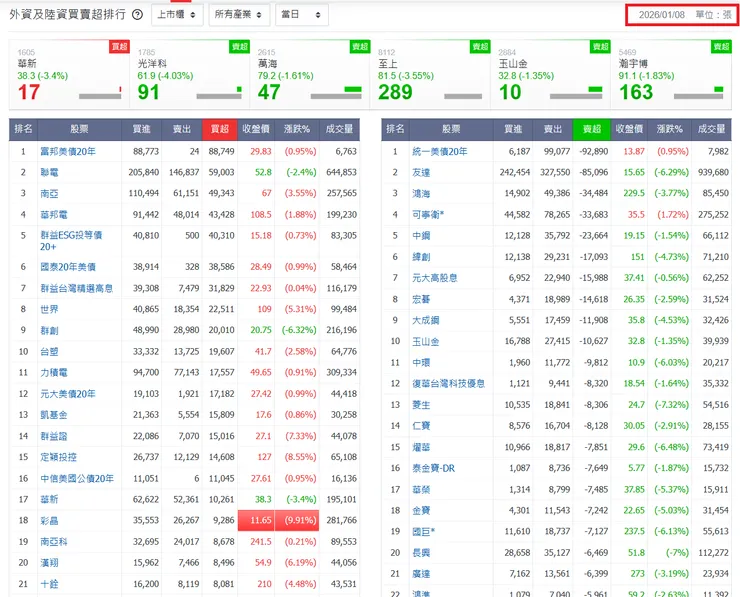Open stock link 鴻海
This screenshot has width=740, height=597.
(x=421, y=193)
